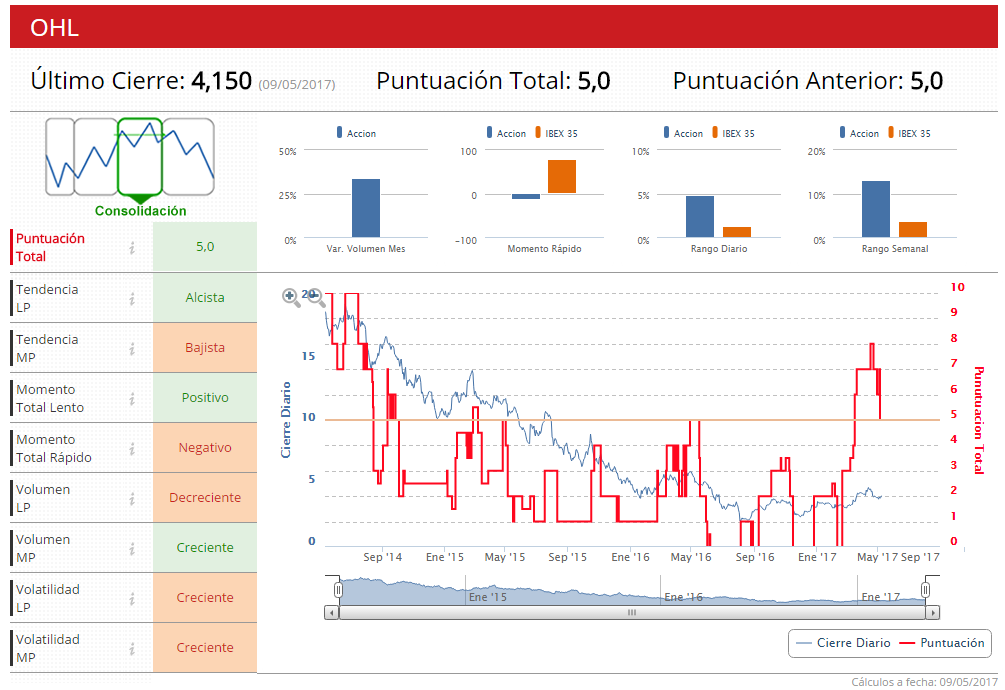
Task: Click the Puntuacion Total right axis title
Action: click(979, 420)
